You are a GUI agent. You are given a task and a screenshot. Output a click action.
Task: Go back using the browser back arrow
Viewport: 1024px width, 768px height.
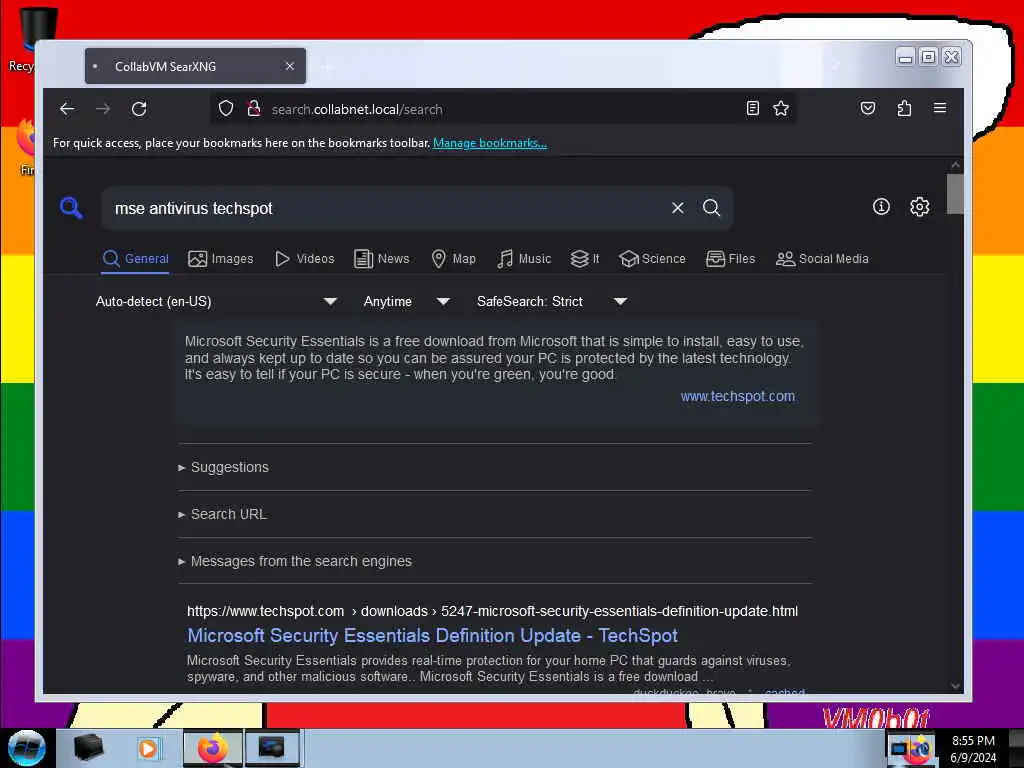pyautogui.click(x=67, y=109)
